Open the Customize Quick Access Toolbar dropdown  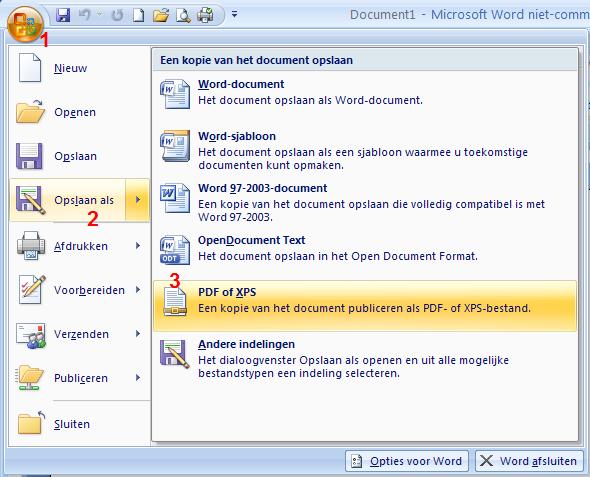(x=234, y=15)
